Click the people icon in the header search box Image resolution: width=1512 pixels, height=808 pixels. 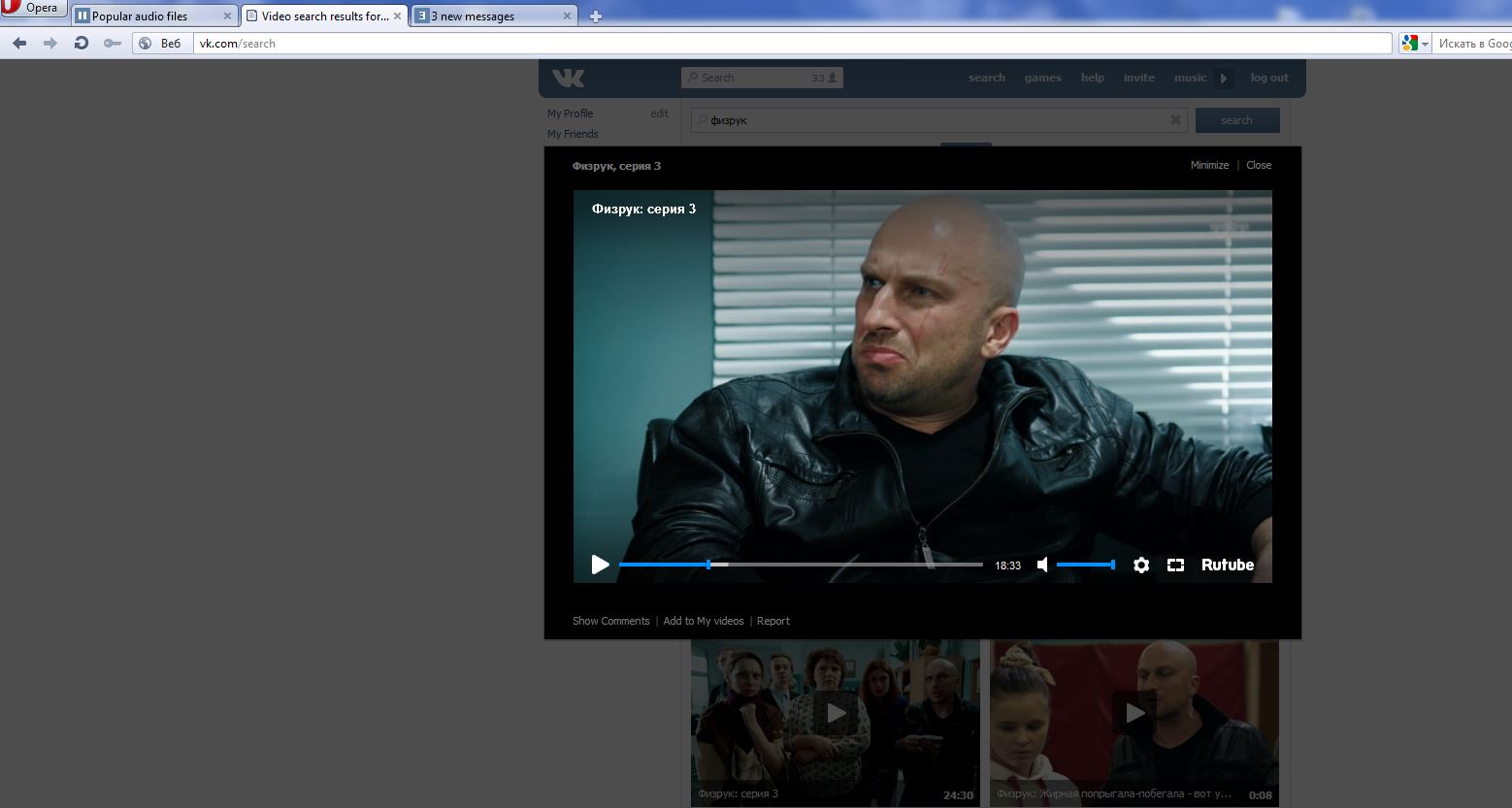833,78
